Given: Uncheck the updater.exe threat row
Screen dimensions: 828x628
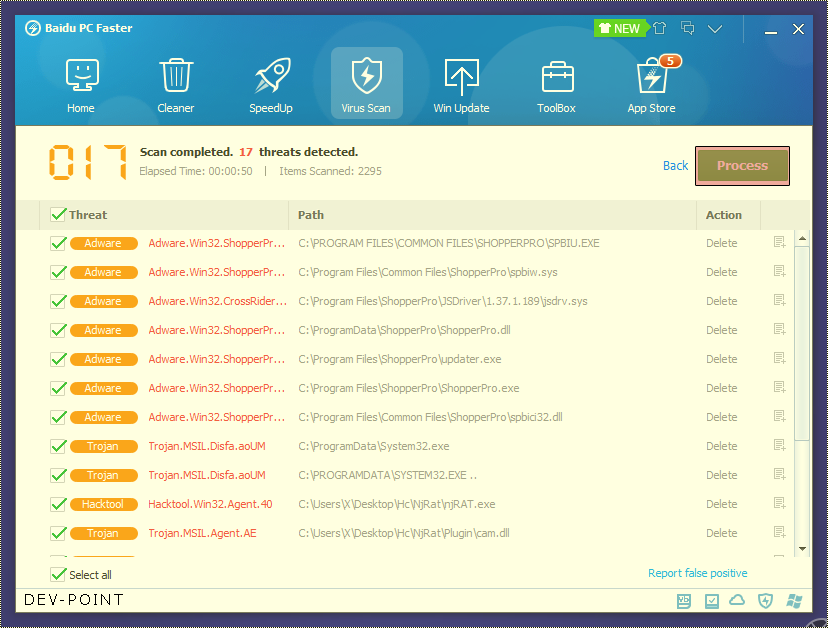Looking at the screenshot, I should pos(58,359).
